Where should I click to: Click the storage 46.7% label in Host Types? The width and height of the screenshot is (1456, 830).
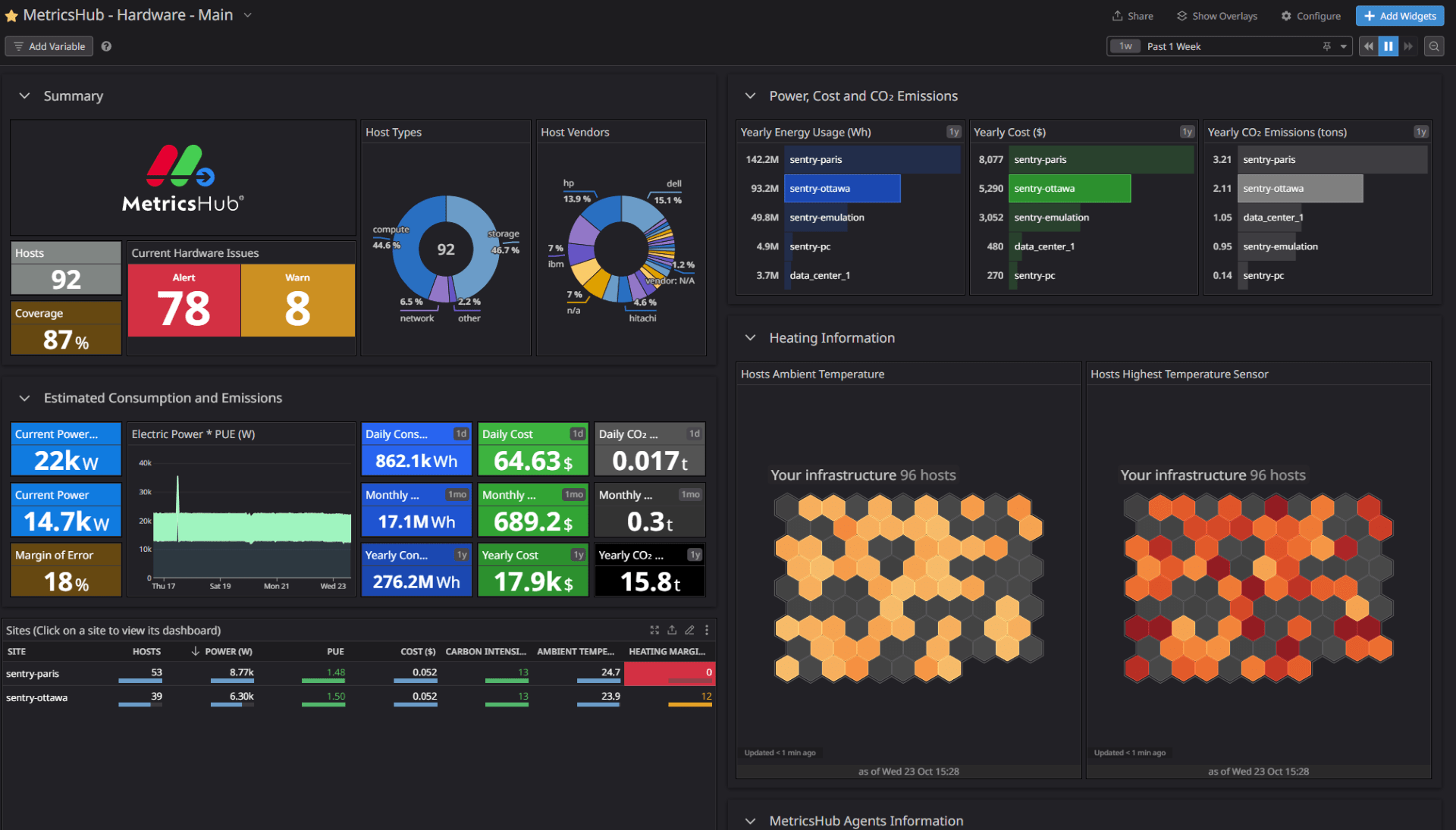pyautogui.click(x=504, y=242)
